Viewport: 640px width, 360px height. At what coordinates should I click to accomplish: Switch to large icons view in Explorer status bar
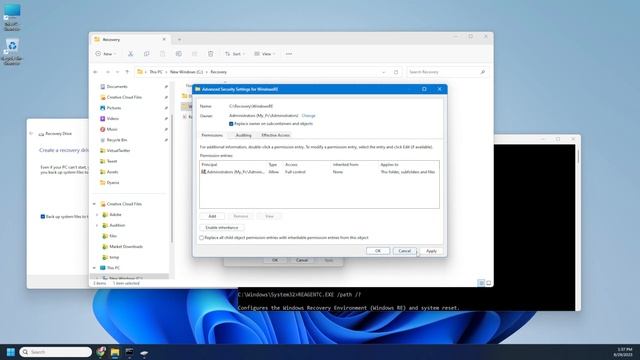tap(489, 283)
